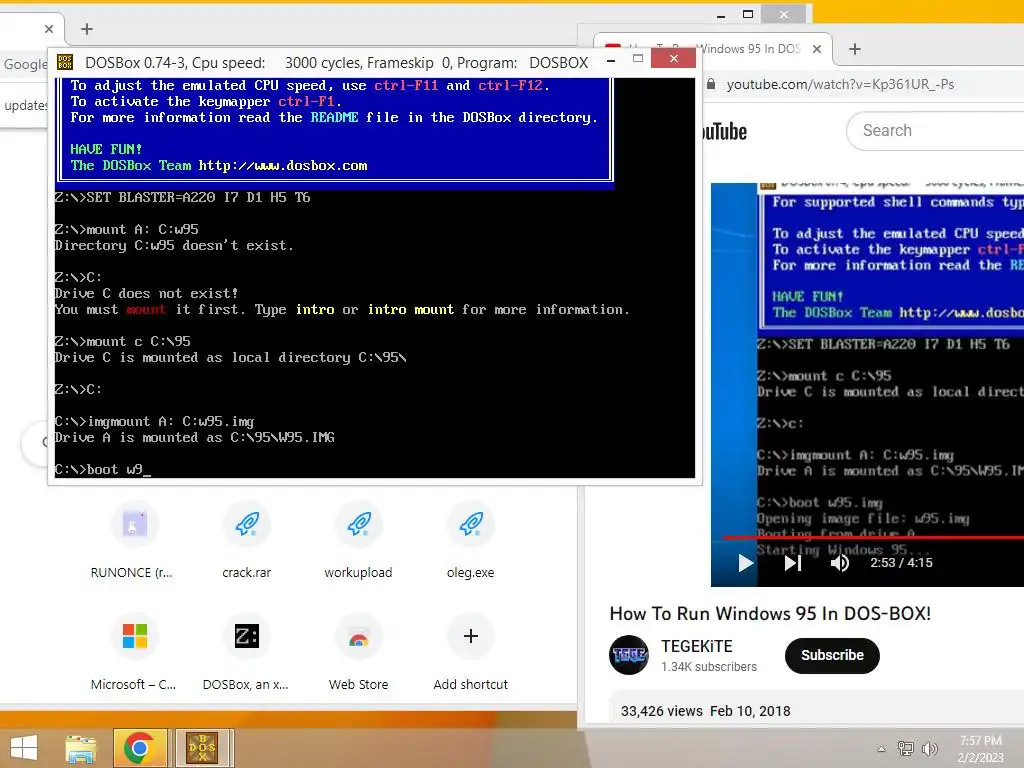Screen dimensions: 1024x768
Task: Subscribe to the TEGEKiTE channel
Action: 832,655
